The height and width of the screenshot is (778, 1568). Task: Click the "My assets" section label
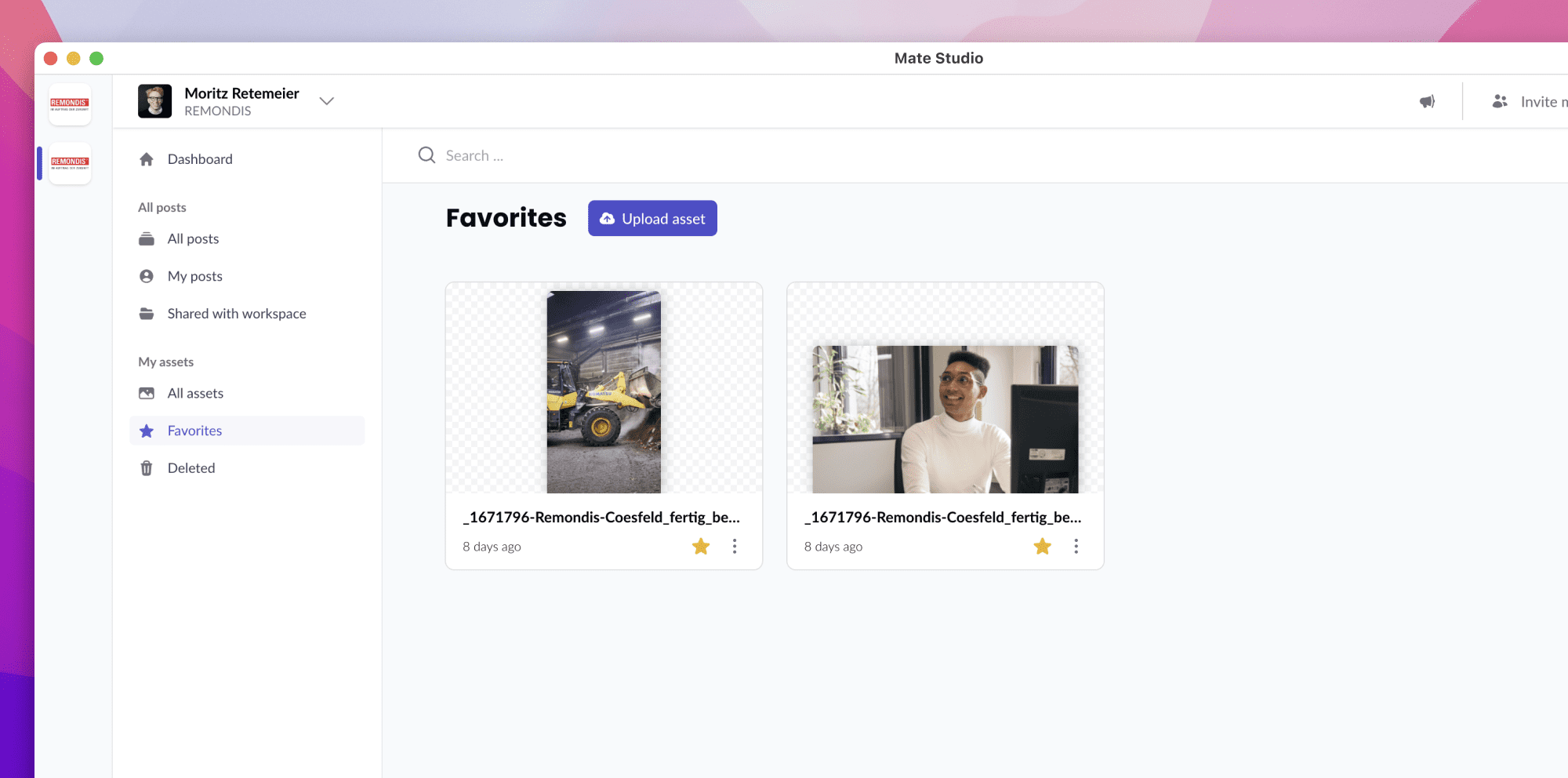(x=166, y=362)
